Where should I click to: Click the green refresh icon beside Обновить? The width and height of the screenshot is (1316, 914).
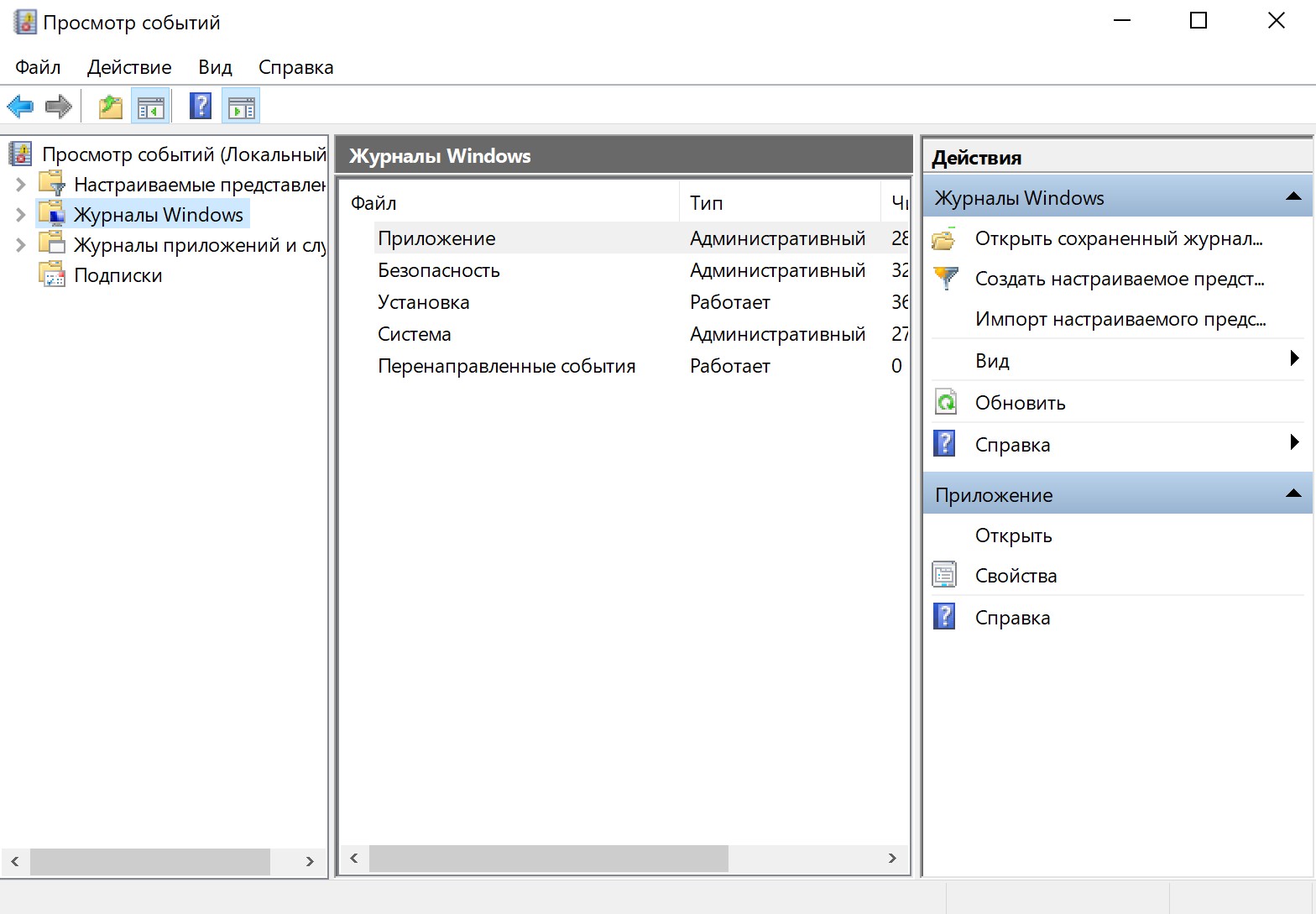click(945, 403)
